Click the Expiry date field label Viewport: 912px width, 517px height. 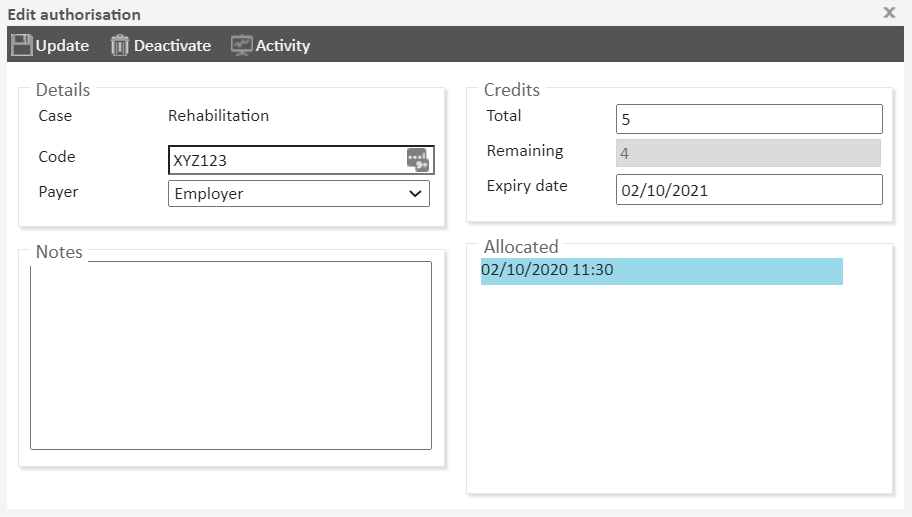coord(527,186)
